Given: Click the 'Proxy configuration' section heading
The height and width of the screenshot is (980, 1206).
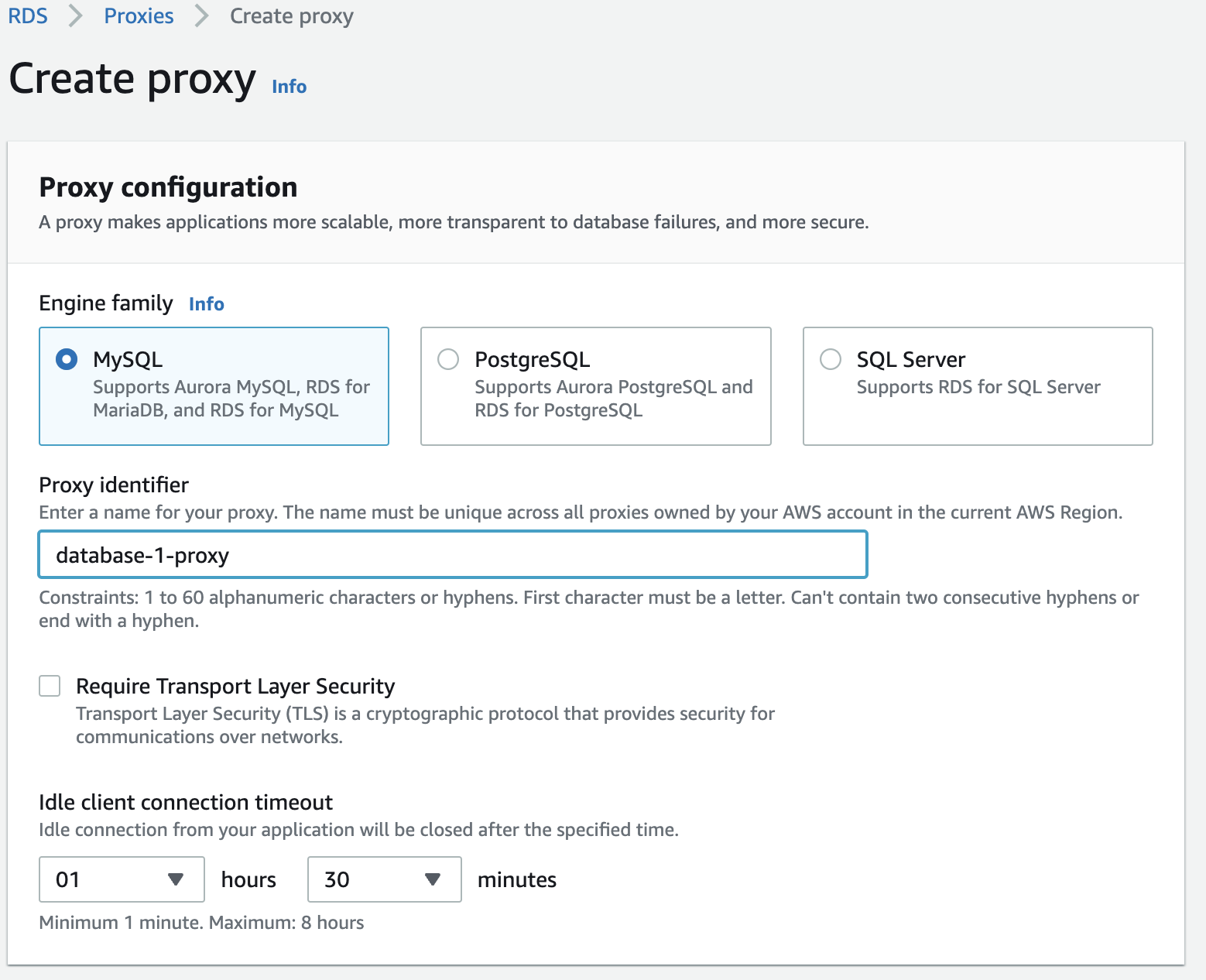Looking at the screenshot, I should point(168,187).
